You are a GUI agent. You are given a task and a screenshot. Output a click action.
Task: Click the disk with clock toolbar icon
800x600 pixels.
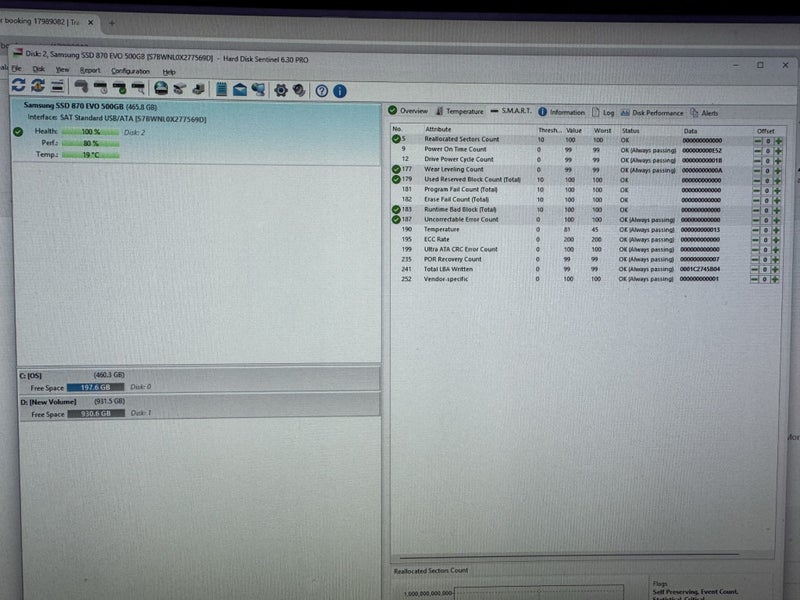coord(101,87)
